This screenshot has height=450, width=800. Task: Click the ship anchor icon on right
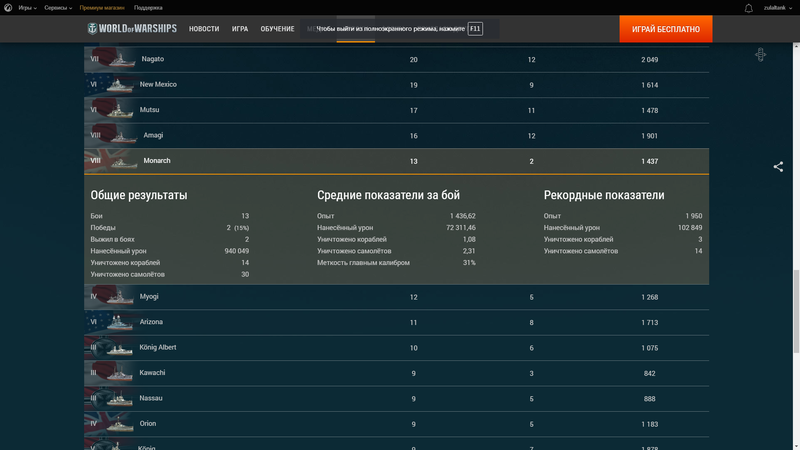coord(760,55)
